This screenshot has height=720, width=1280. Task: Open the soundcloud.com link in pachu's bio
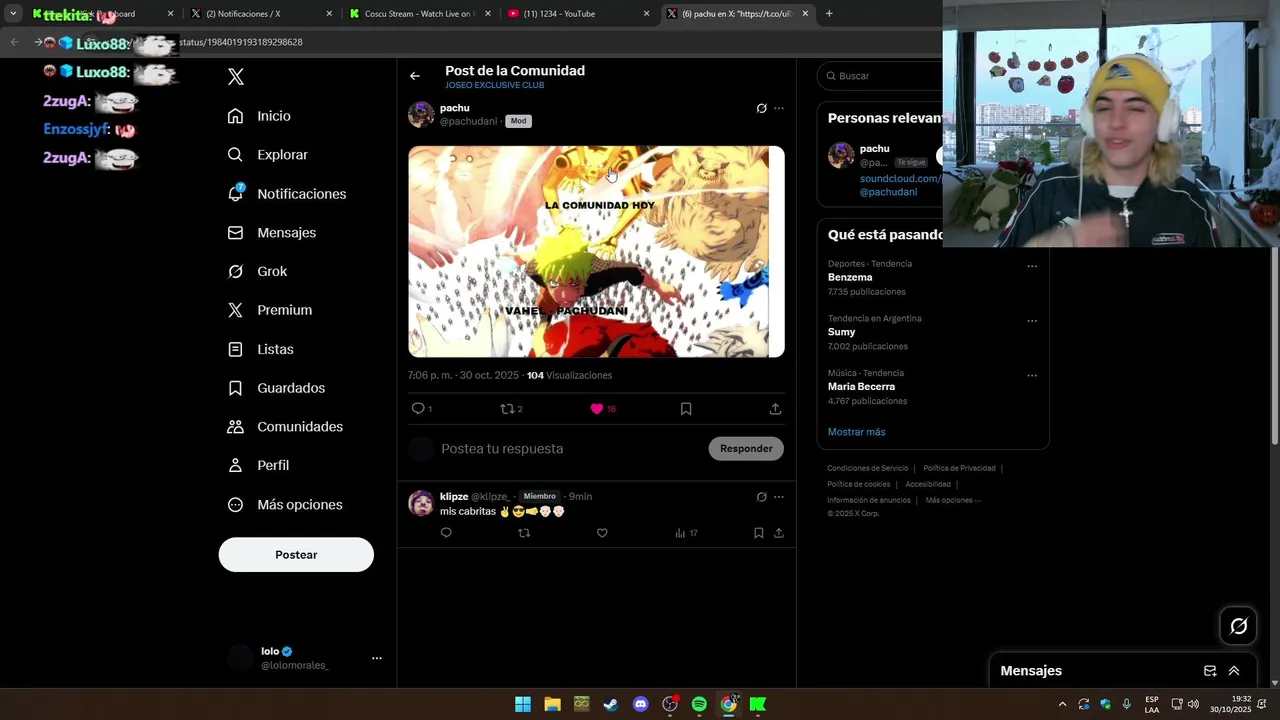[x=900, y=179]
